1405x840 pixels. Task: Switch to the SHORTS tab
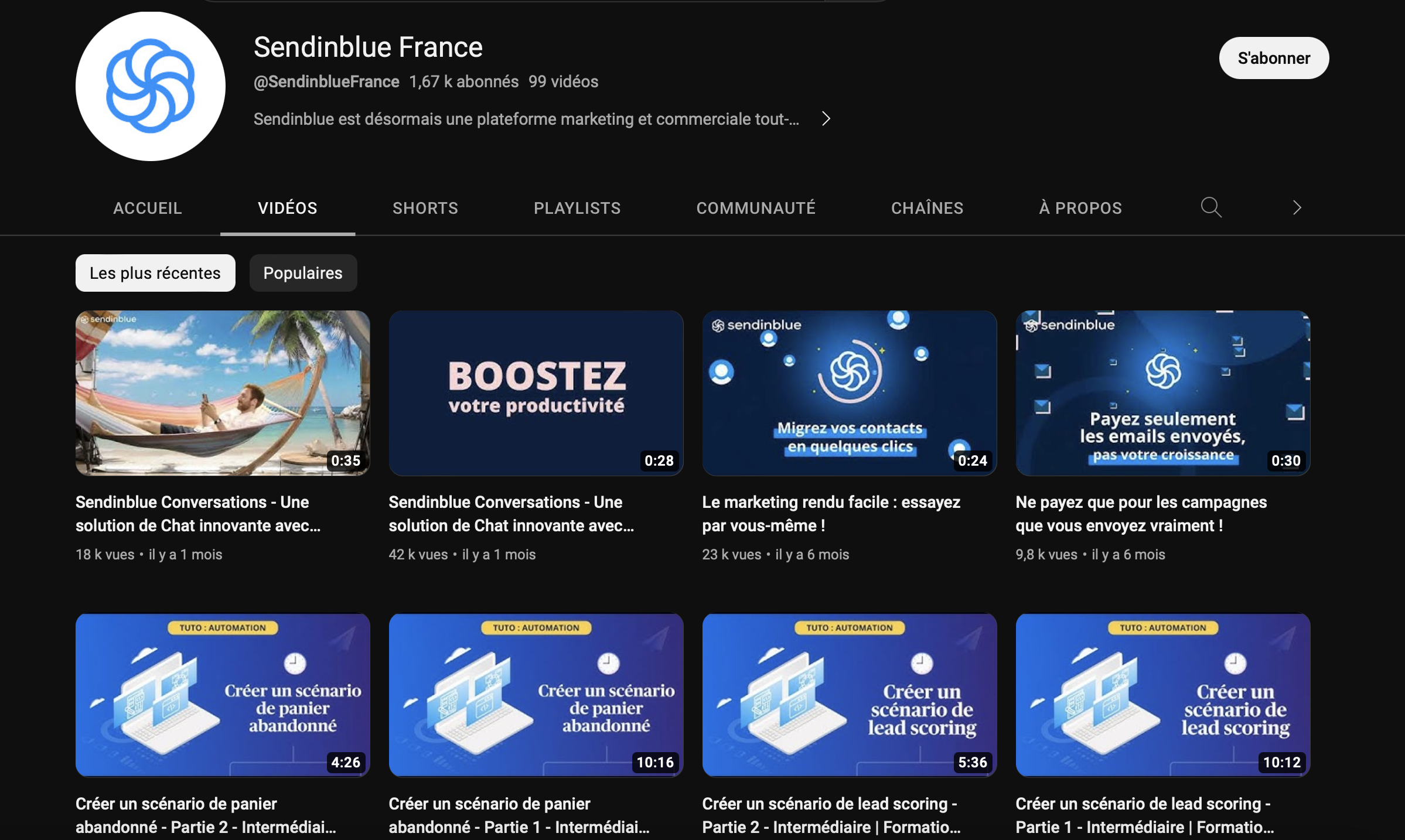click(x=425, y=208)
